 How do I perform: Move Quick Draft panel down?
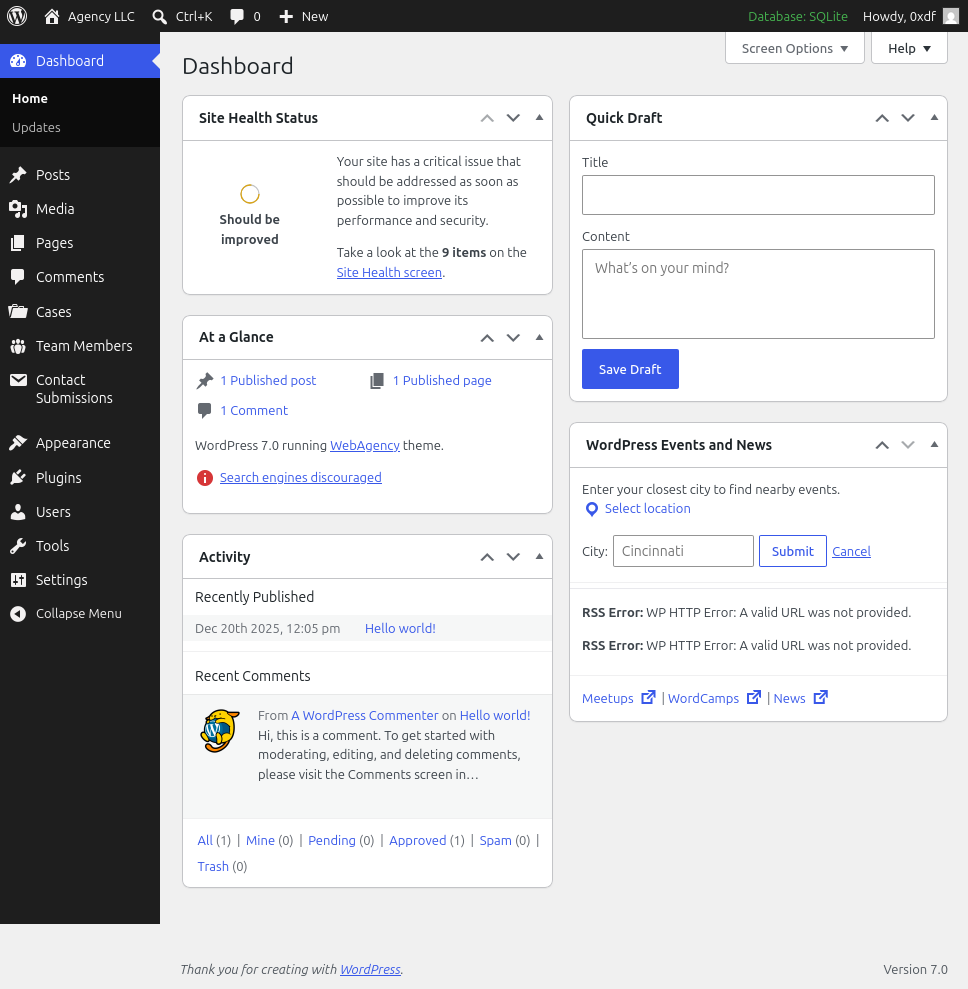tap(908, 118)
